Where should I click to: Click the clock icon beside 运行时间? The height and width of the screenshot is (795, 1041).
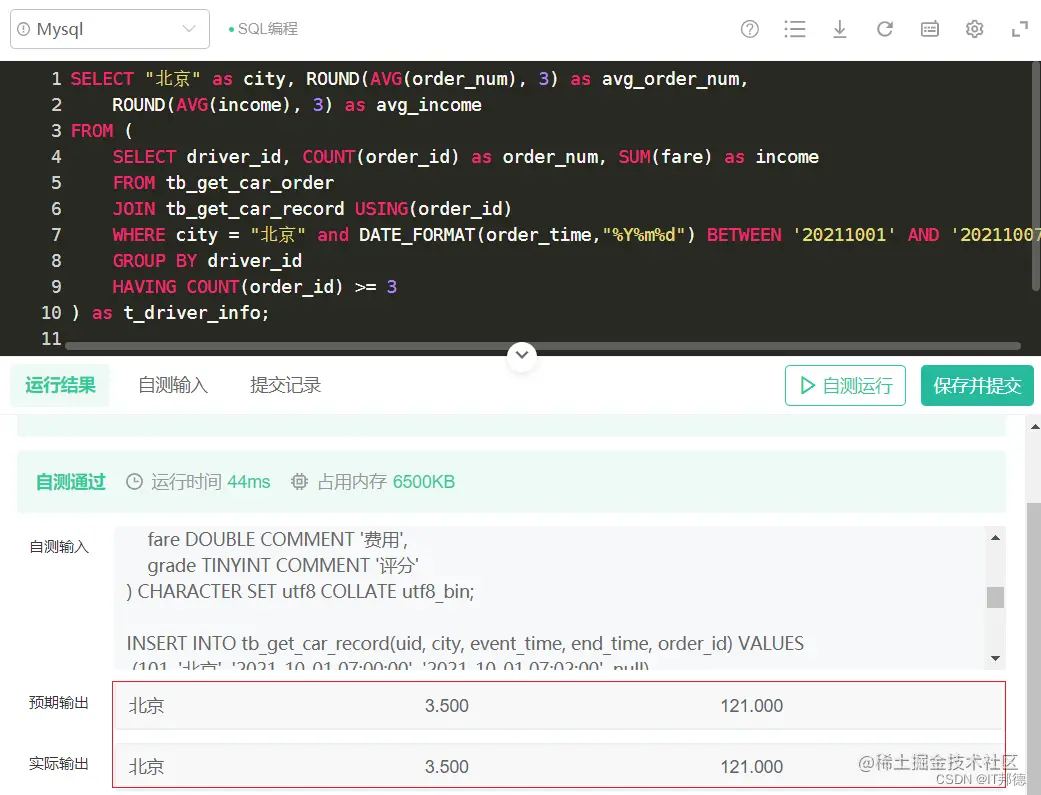tap(135, 482)
